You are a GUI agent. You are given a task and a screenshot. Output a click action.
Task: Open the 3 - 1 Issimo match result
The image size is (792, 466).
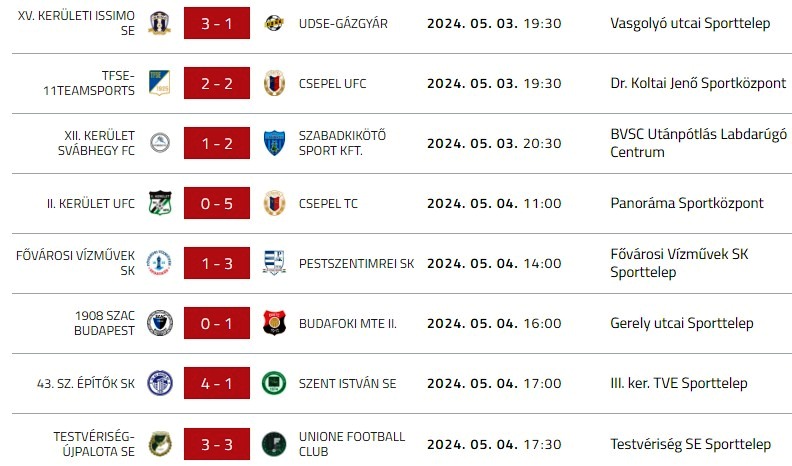pyautogui.click(x=216, y=23)
